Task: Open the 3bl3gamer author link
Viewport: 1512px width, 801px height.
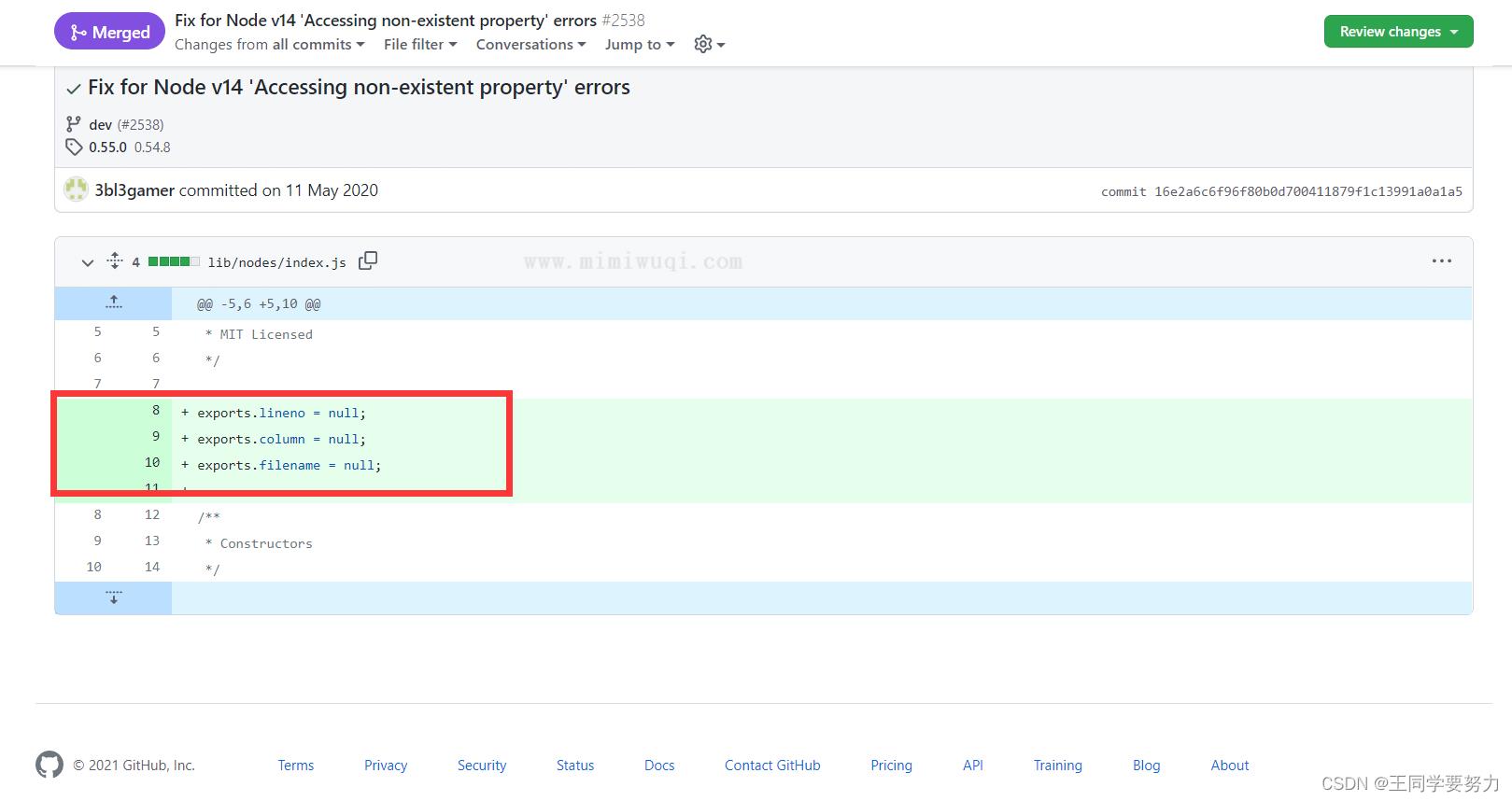Action: pos(134,190)
